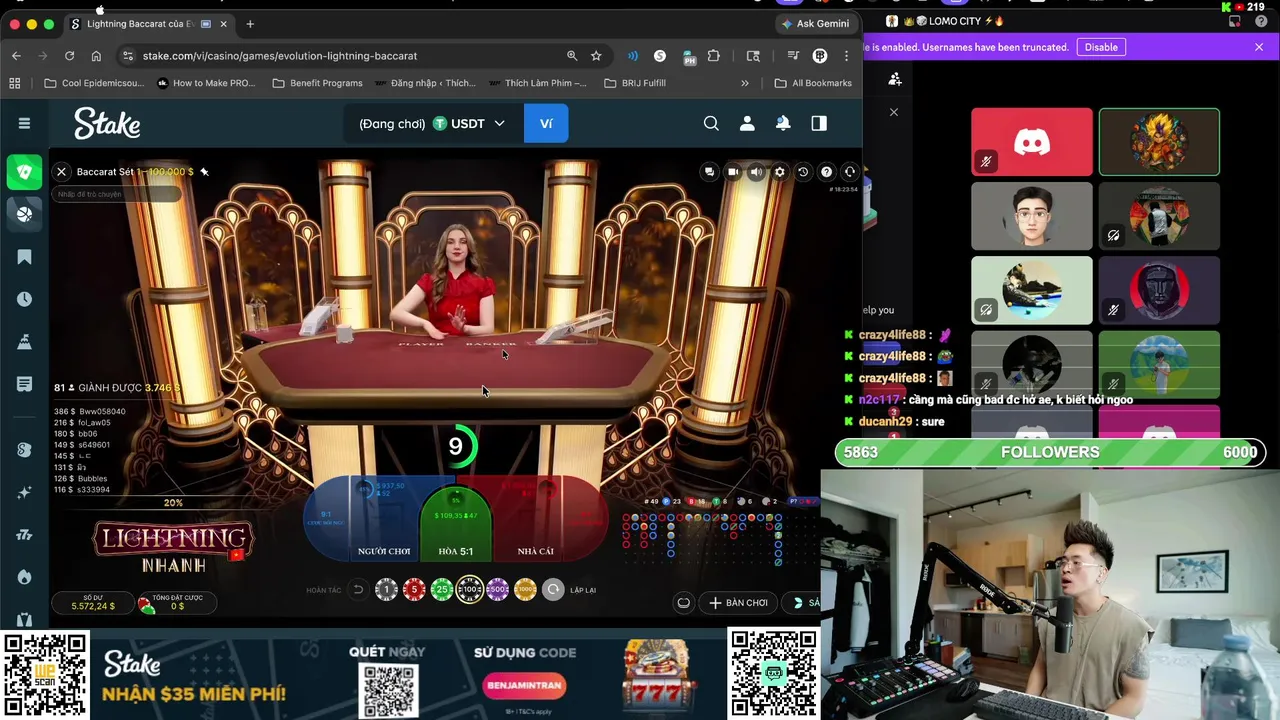Image resolution: width=1280 pixels, height=720 pixels.
Task: Select the 1 chip
Action: pos(386,590)
